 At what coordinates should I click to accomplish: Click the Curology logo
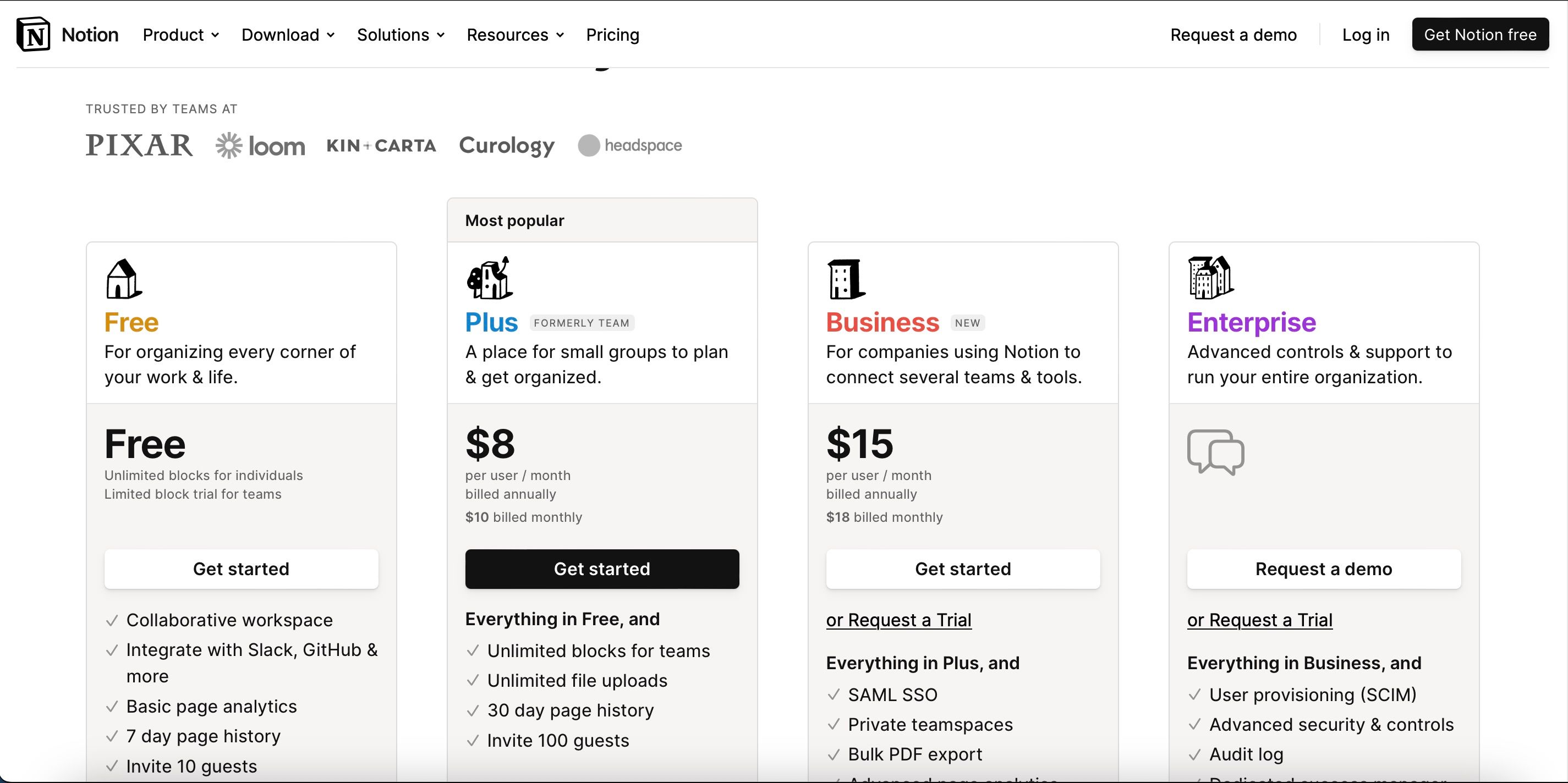[x=506, y=146]
